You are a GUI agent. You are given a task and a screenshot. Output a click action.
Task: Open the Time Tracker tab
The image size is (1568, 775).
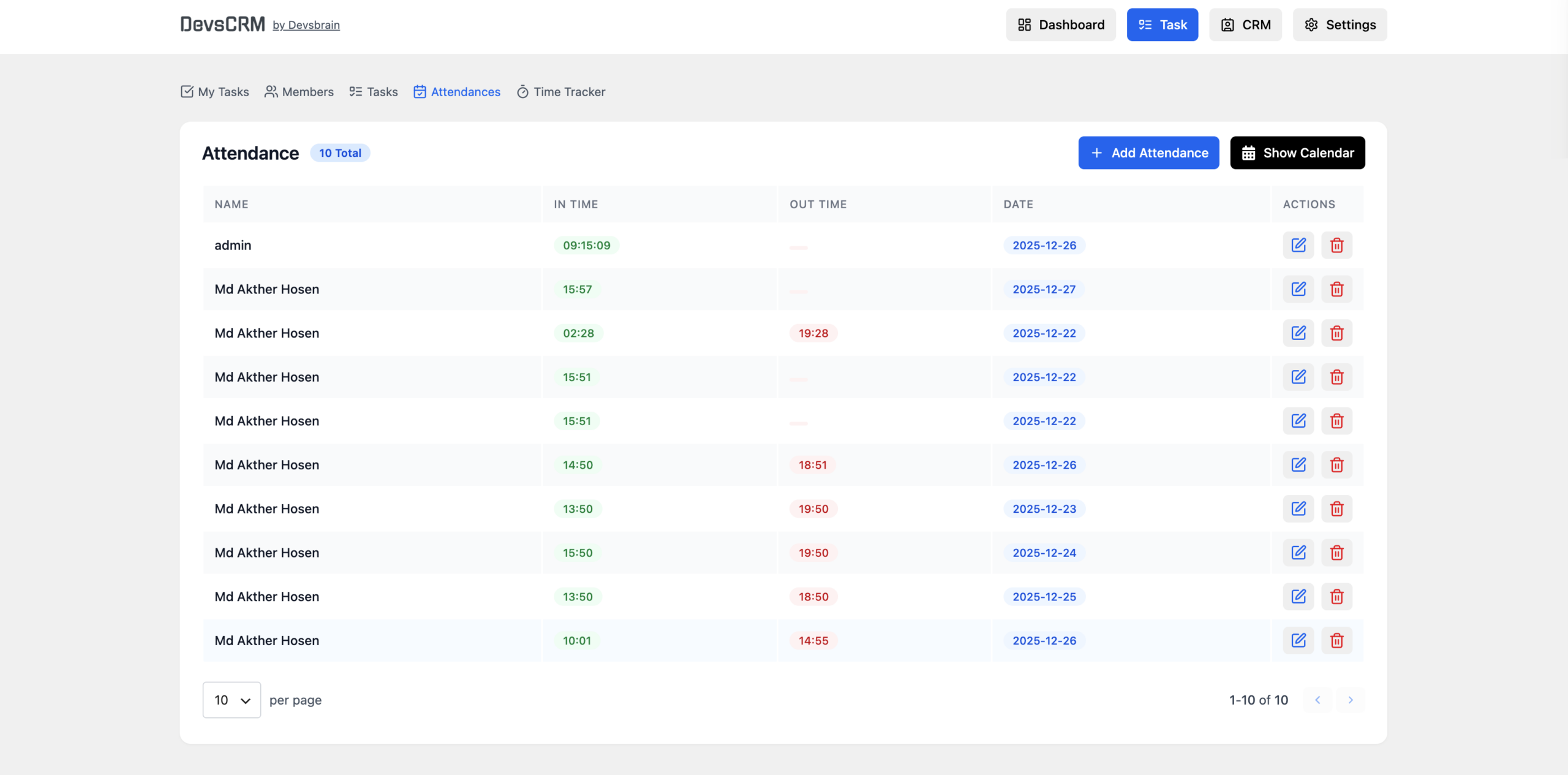tap(561, 92)
